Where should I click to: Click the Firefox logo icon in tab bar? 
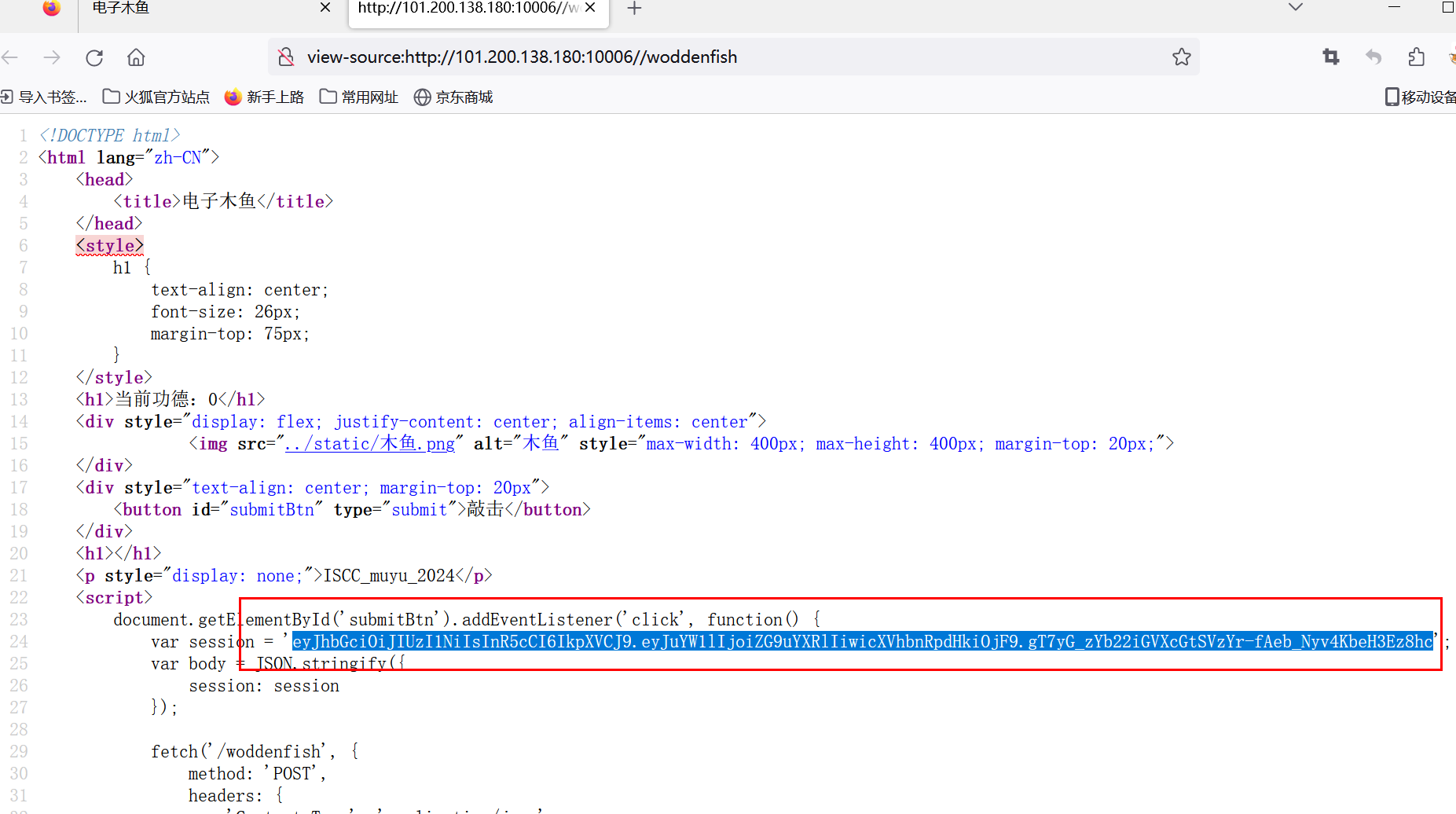pos(51,7)
